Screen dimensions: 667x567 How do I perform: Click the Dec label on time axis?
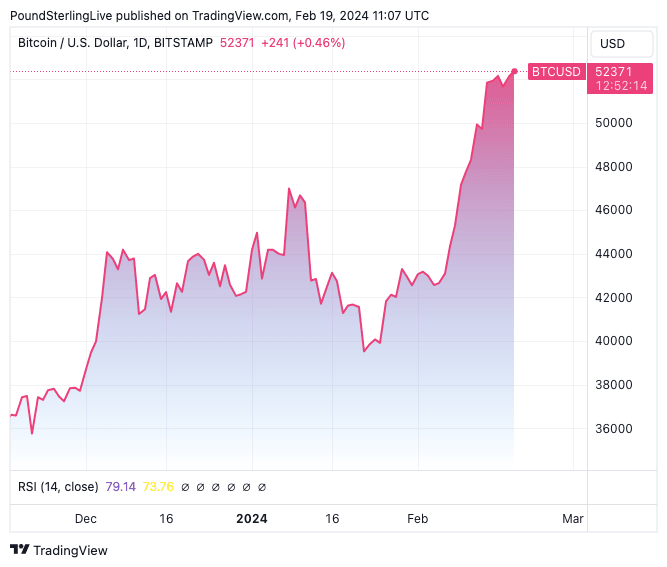tap(85, 519)
